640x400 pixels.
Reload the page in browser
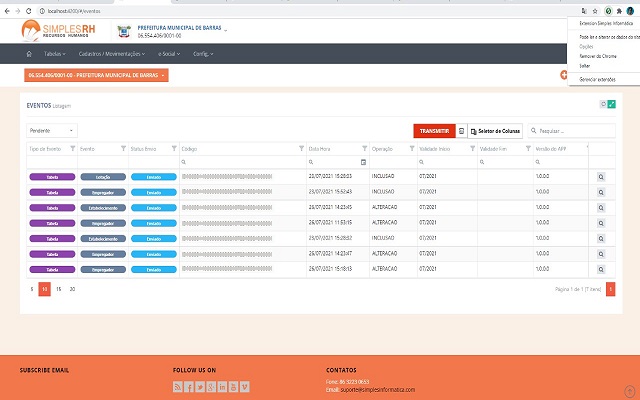pyautogui.click(x=29, y=11)
